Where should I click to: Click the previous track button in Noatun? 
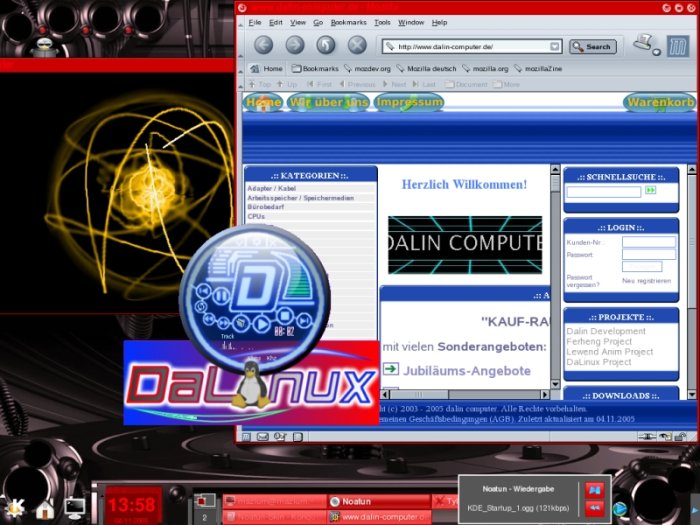[204, 291]
